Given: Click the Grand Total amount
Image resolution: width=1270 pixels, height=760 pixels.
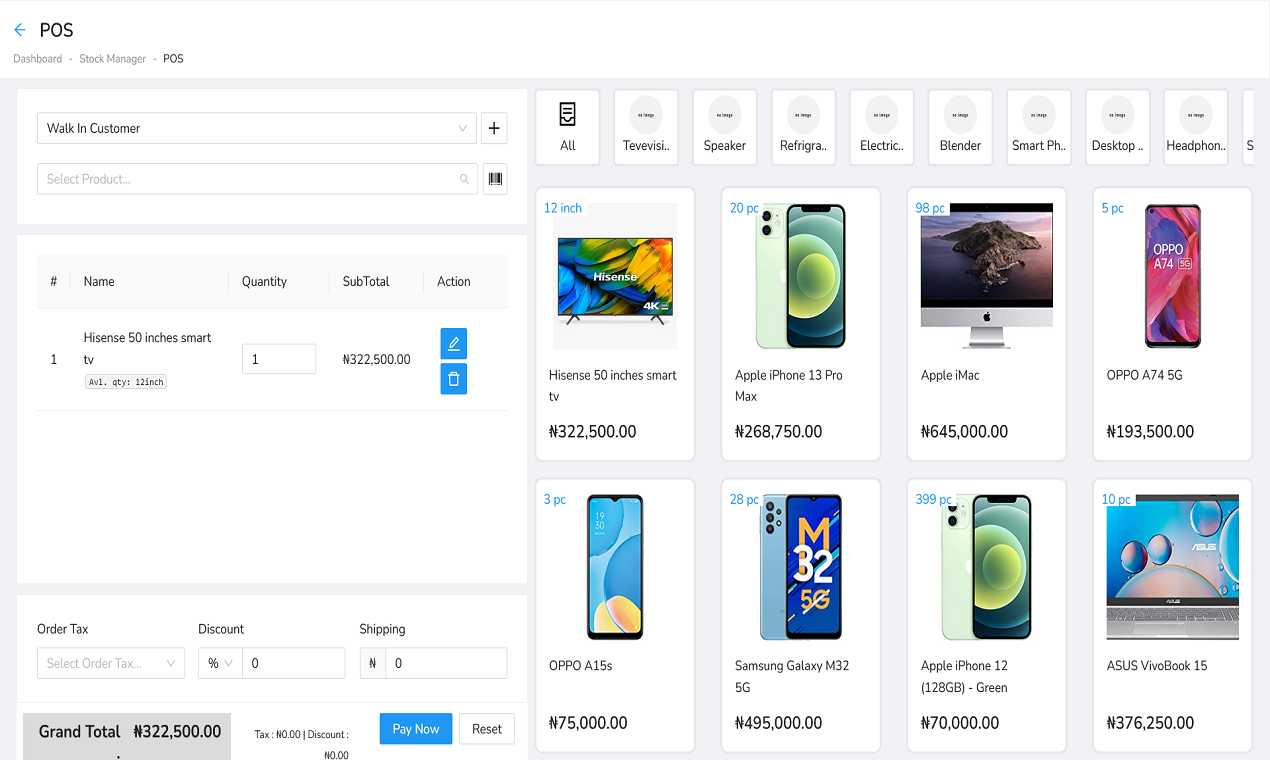Looking at the screenshot, I should point(177,731).
